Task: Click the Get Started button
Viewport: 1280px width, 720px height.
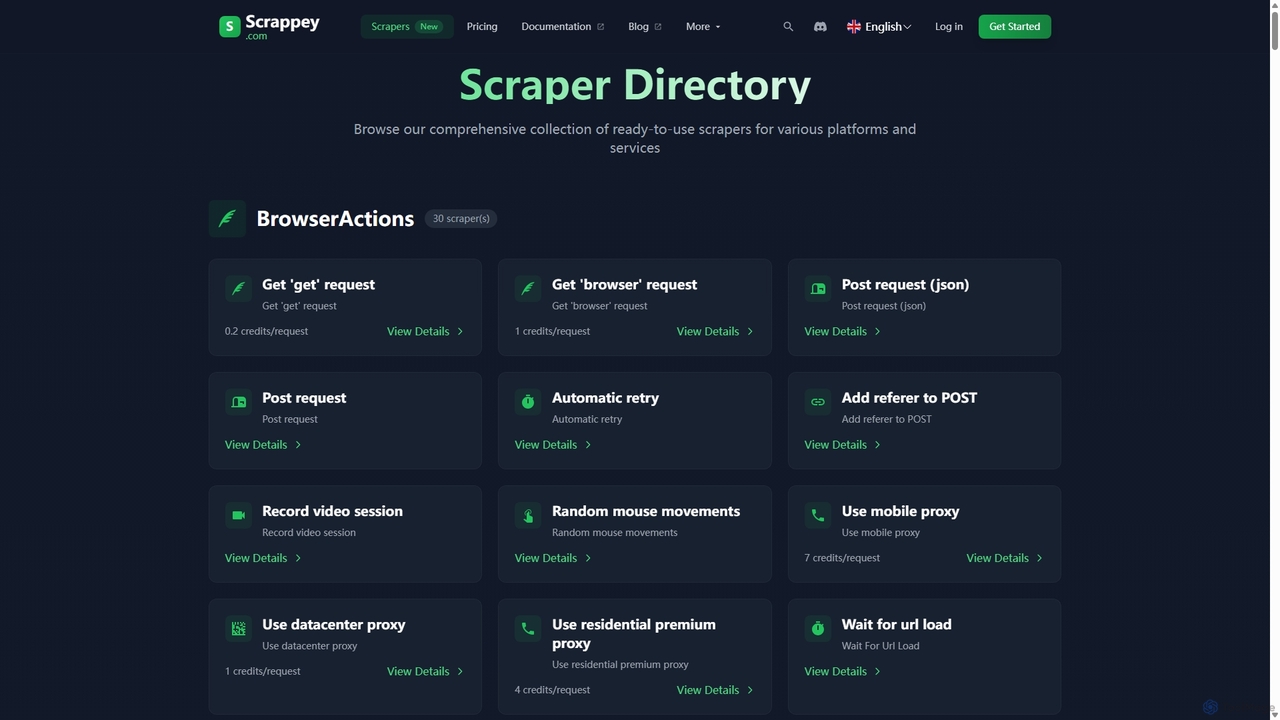Action: point(1015,27)
